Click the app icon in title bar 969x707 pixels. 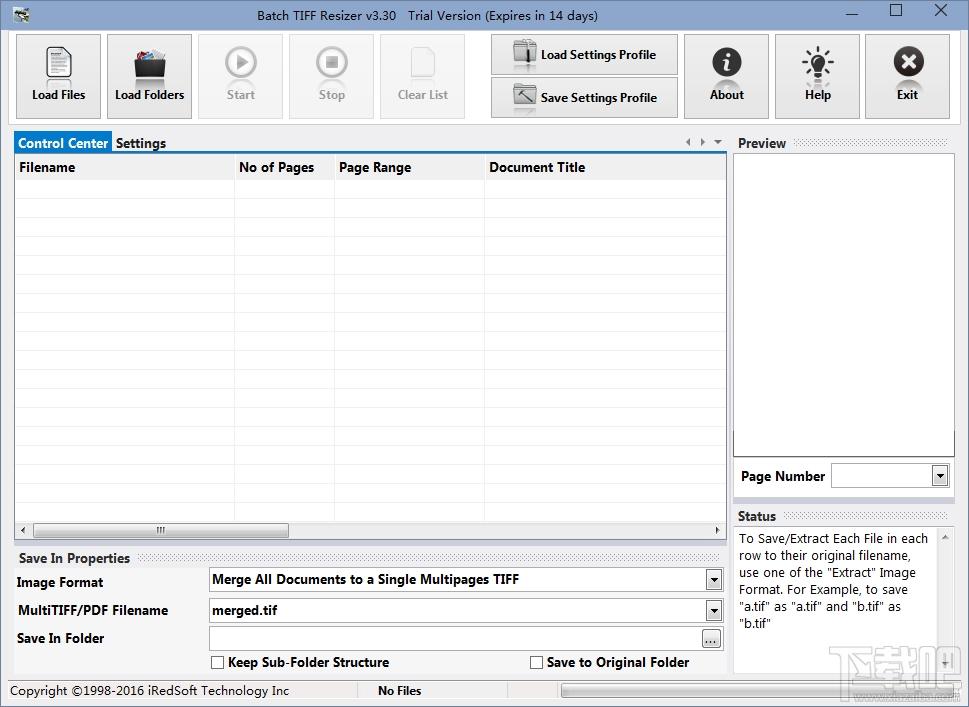click(21, 14)
